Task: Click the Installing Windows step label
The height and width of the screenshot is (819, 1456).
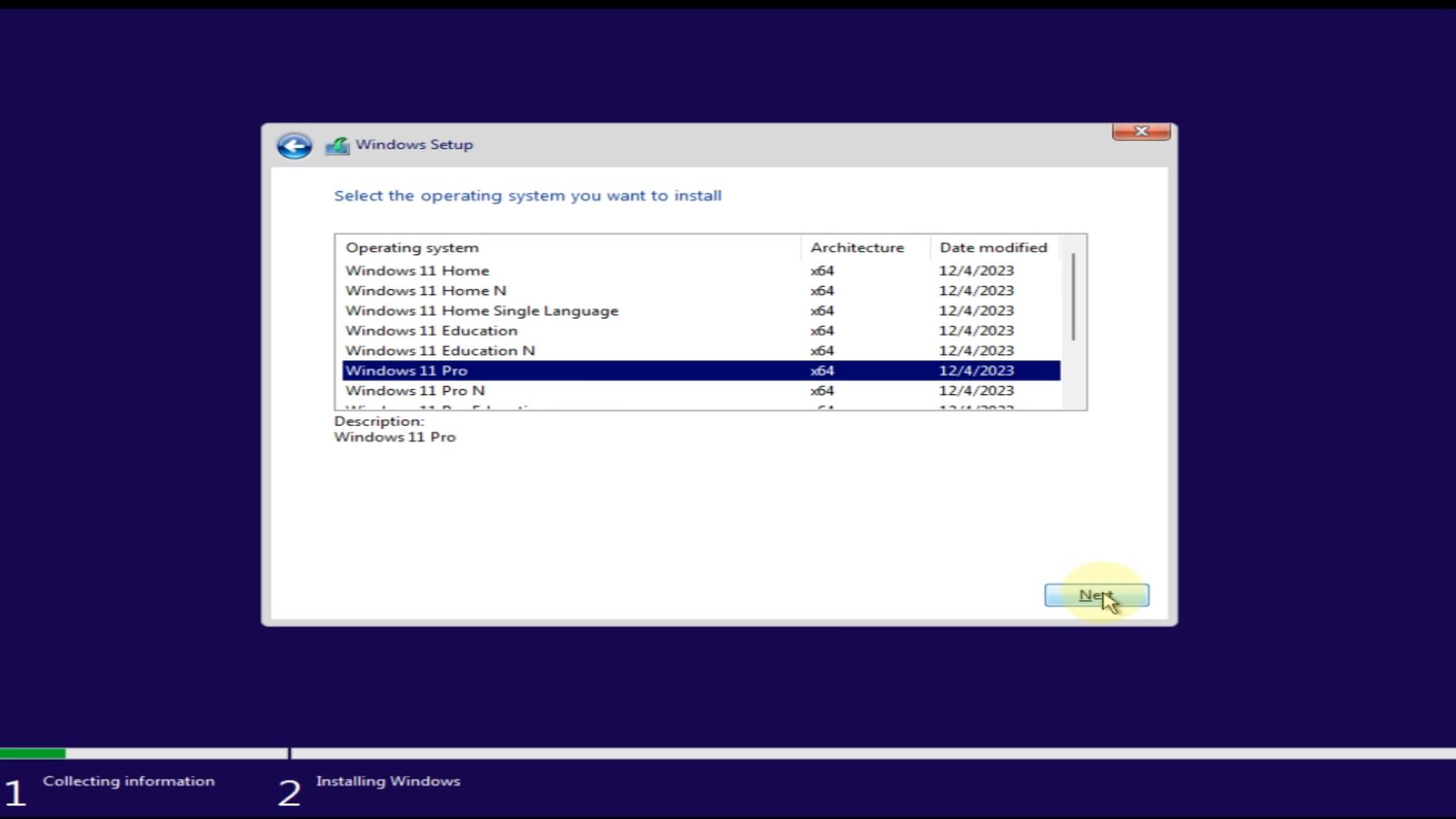Action: [x=388, y=781]
